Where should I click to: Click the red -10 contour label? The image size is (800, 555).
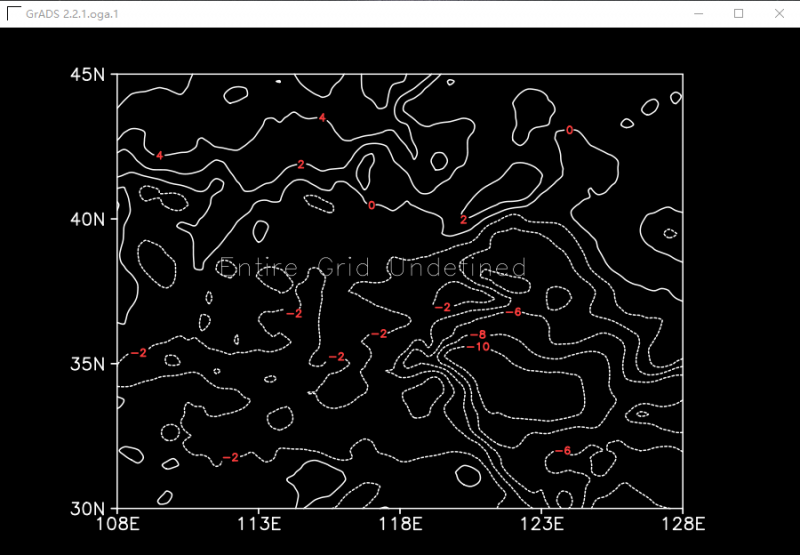tap(478, 347)
